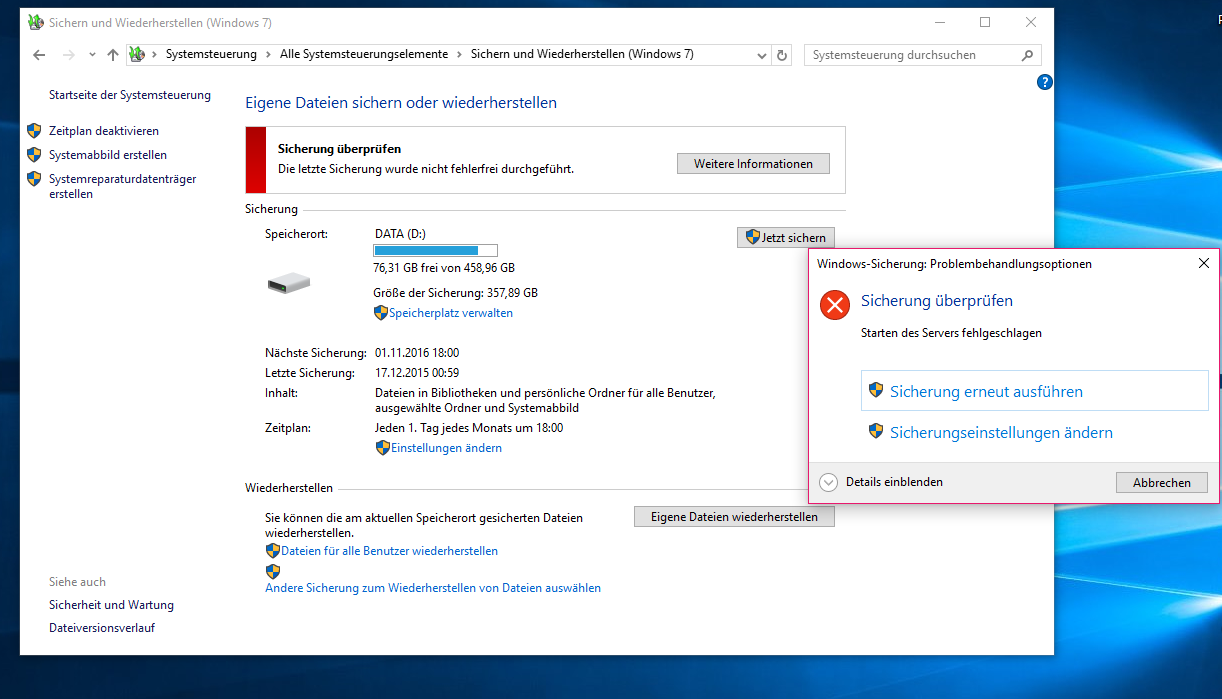This screenshot has height=699, width=1222.
Task: Click the disk space usage bar
Action: (x=435, y=250)
